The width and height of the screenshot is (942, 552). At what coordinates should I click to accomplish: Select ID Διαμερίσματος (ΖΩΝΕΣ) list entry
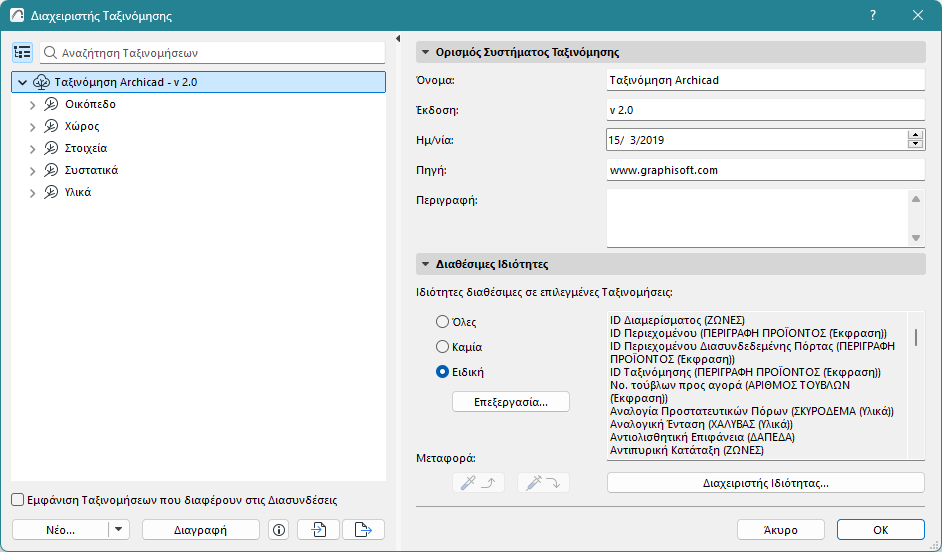pyautogui.click(x=677, y=320)
